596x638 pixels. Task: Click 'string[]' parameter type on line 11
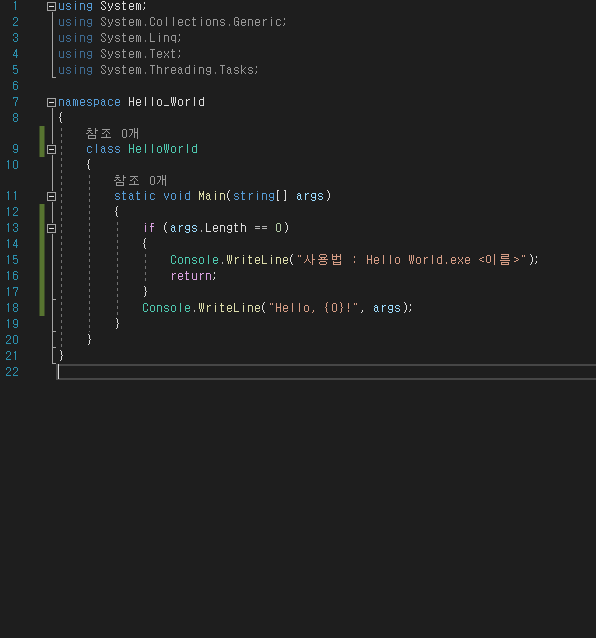(x=260, y=196)
